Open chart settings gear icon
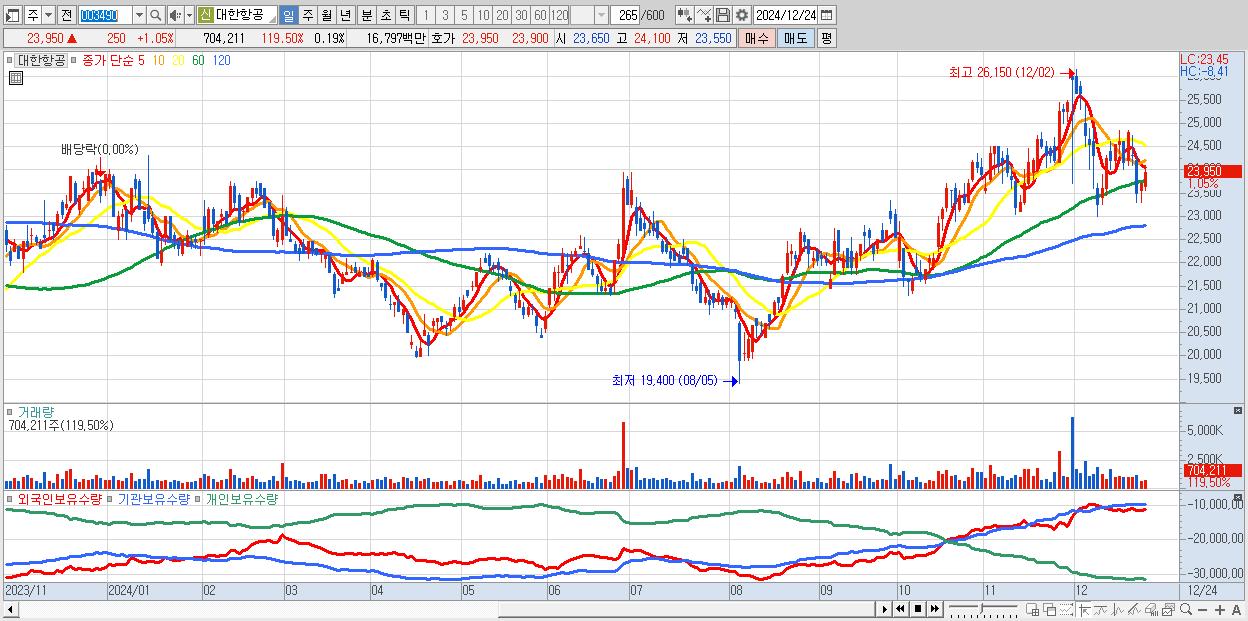This screenshot has height=621, width=1248. pos(742,16)
